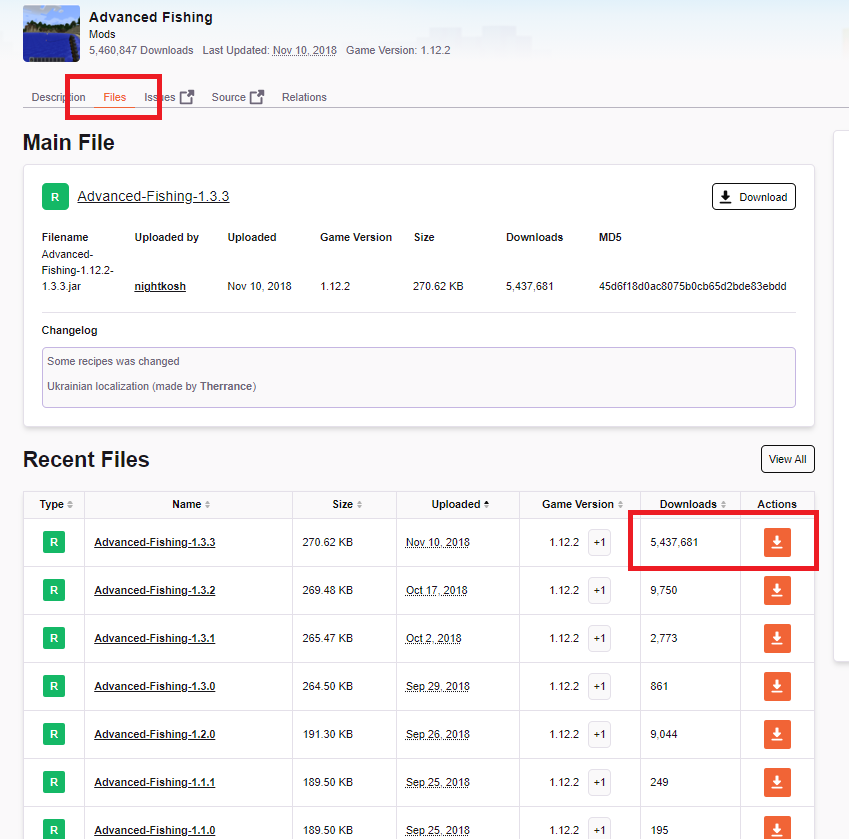
Task: Open uploader nightkosh profile link
Action: point(160,286)
